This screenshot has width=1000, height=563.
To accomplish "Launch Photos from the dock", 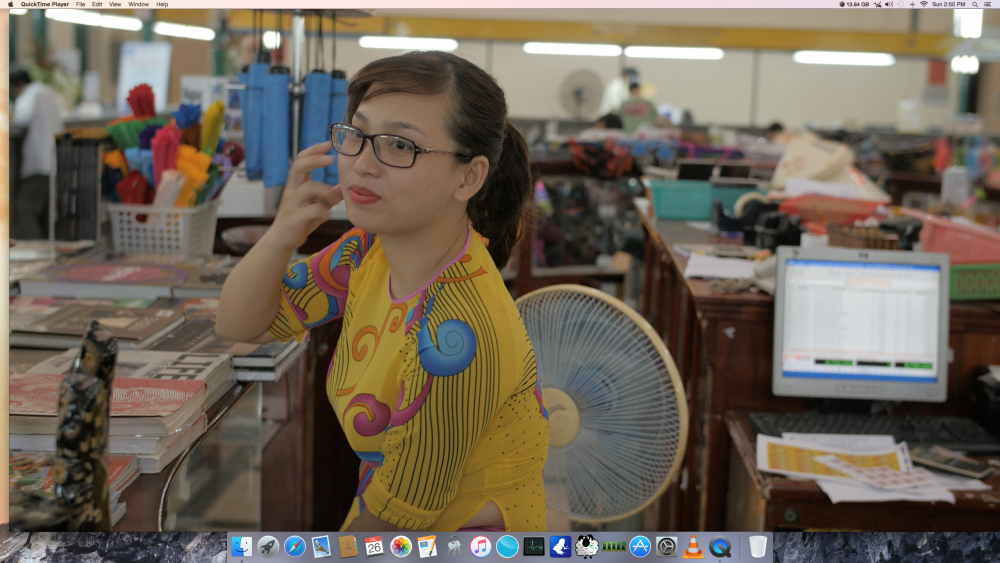I will pos(401,546).
